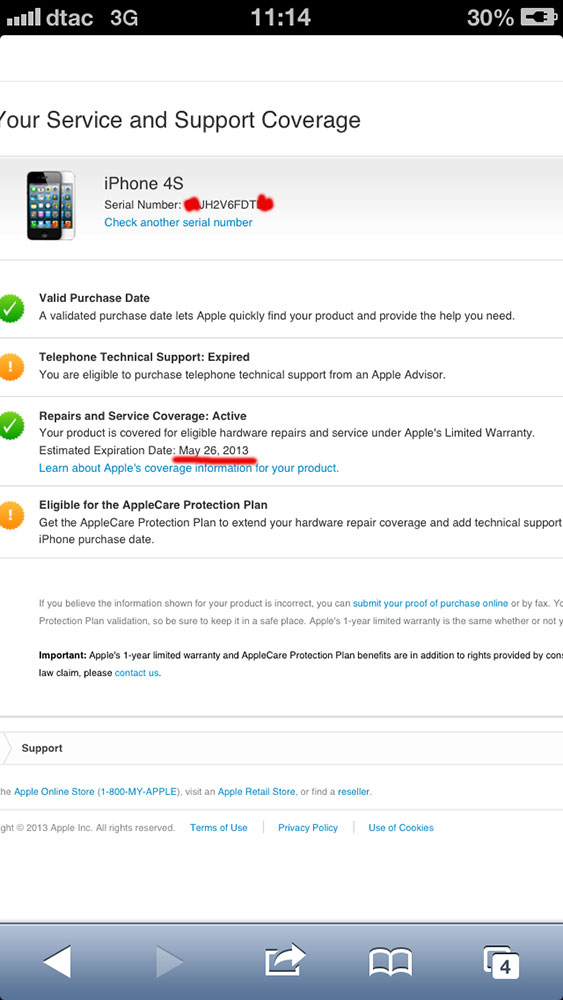Viewport: 563px width, 1000px height.
Task: Tap the Safari forward arrow
Action: coord(169,960)
